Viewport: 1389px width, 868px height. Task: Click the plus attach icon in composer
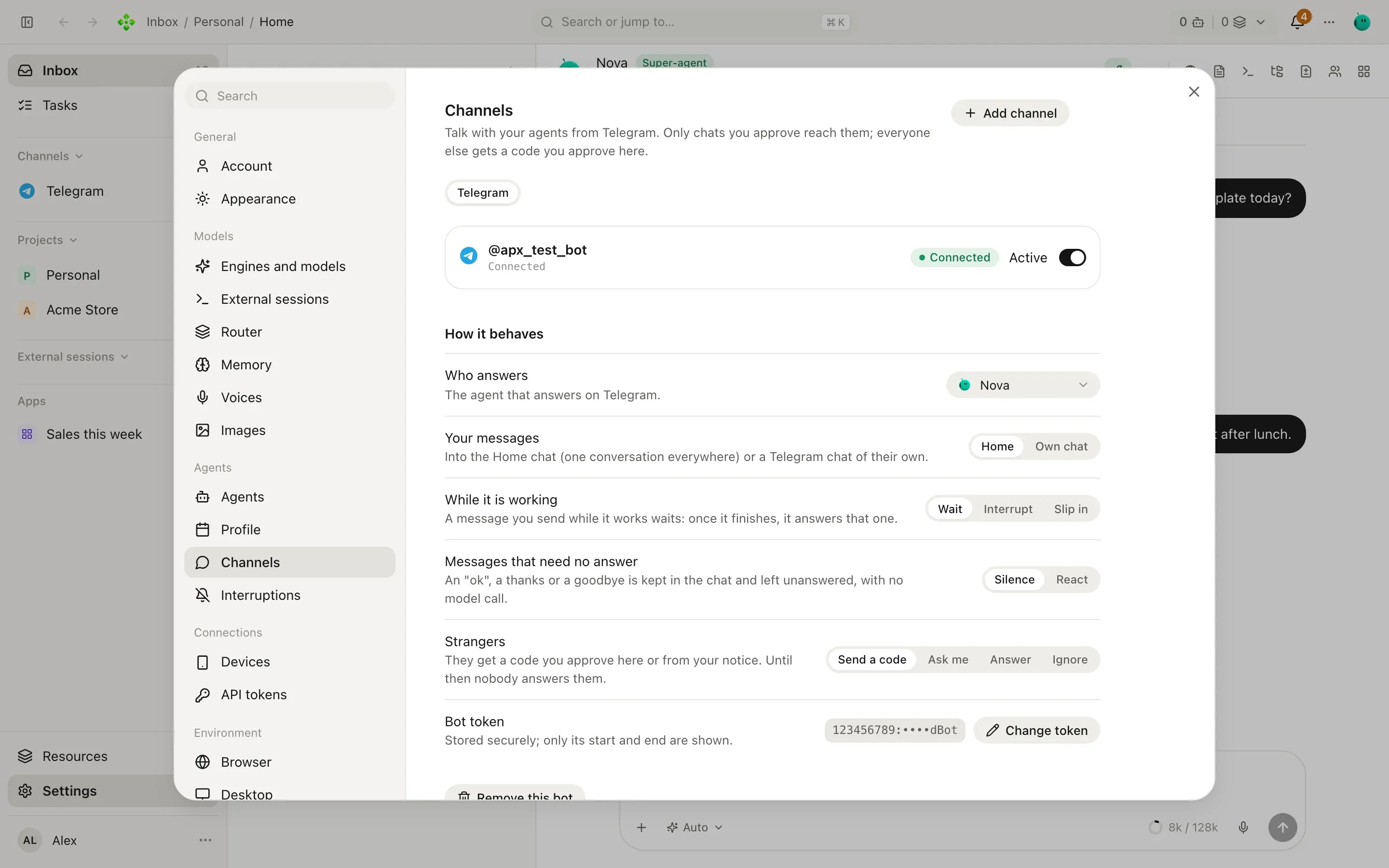coord(642,827)
